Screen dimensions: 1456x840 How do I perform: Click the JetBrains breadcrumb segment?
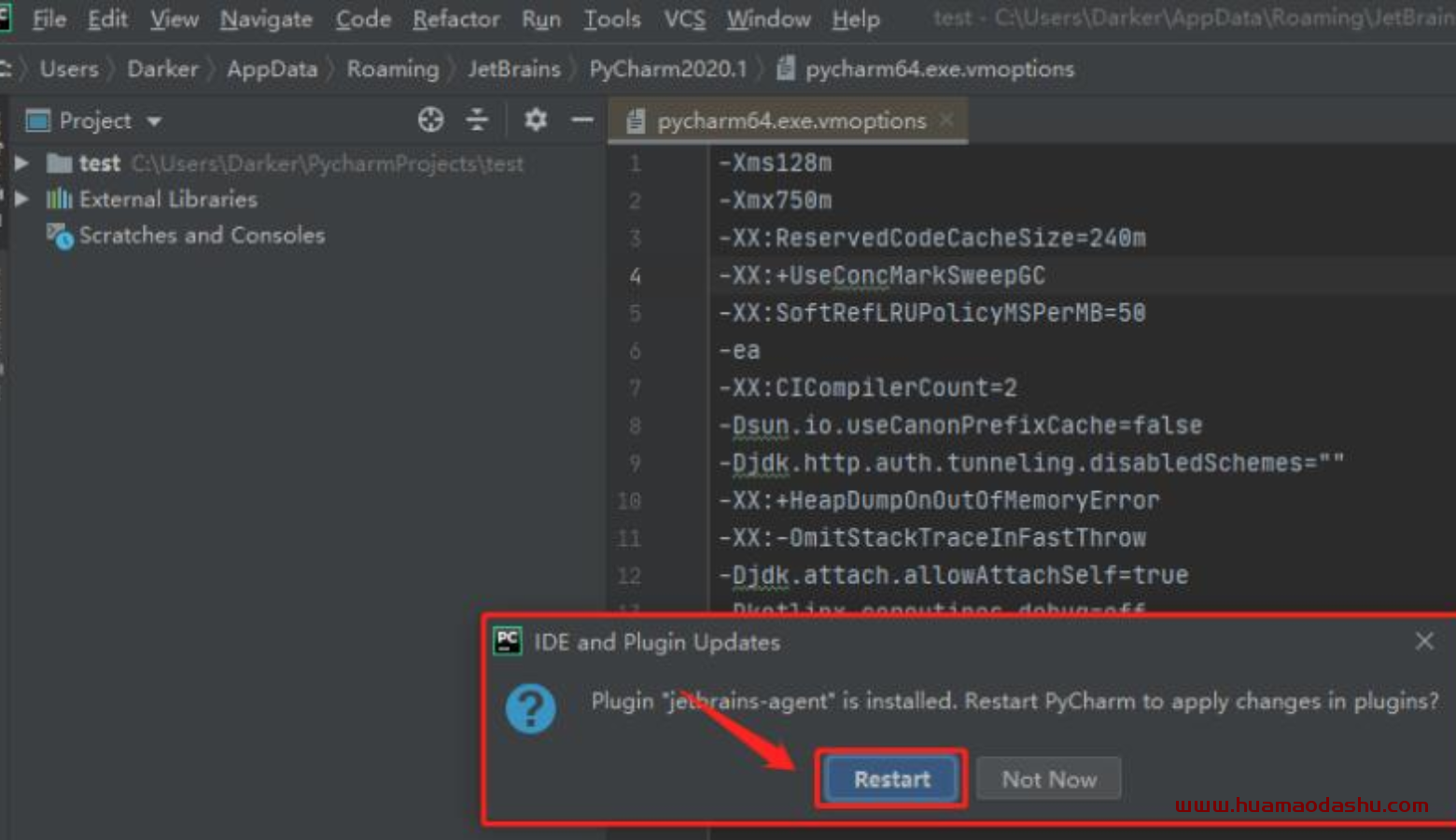[x=514, y=69]
